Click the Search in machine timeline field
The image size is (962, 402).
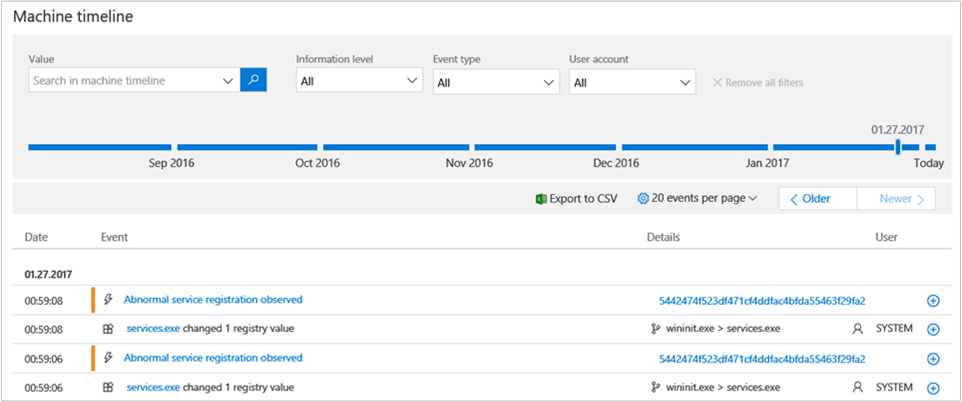(124, 81)
